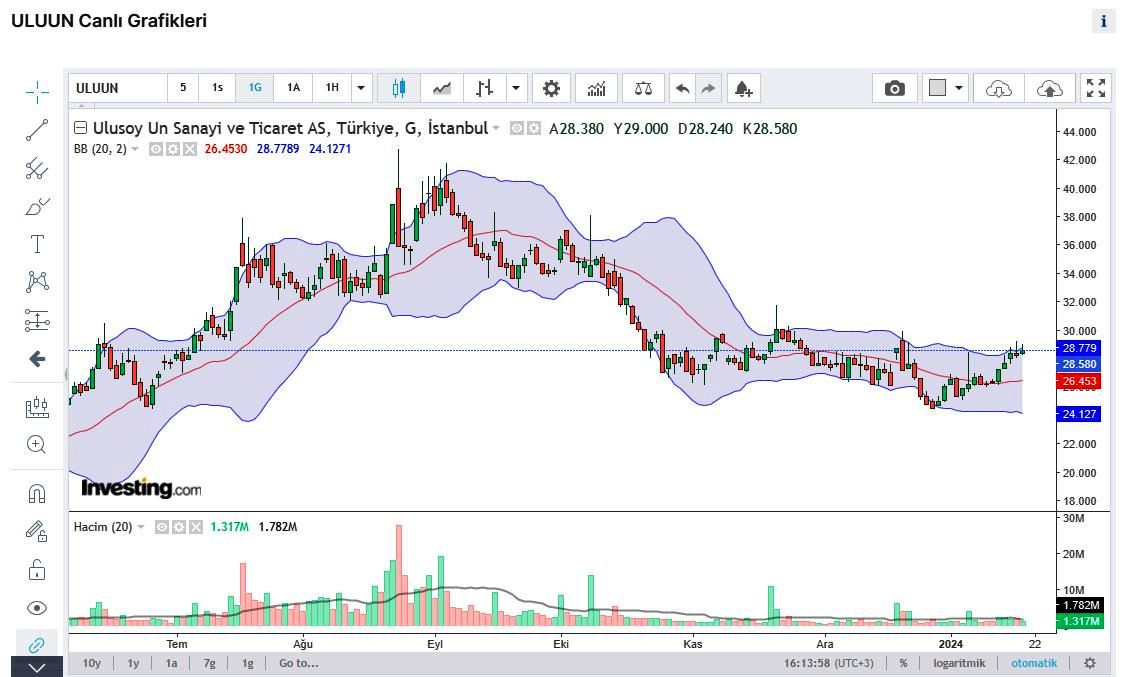Click the back arrow in left toolbar
Viewport: 1126px width, 677px height.
point(37,359)
